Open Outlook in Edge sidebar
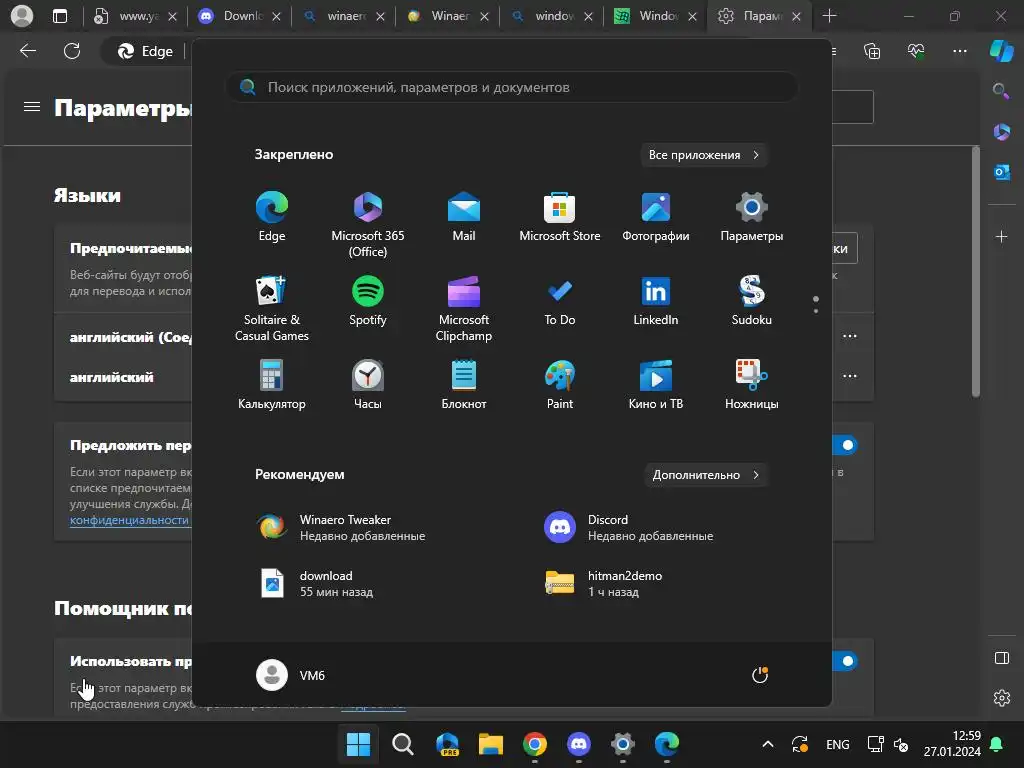Viewport: 1024px width, 768px height. tap(1001, 172)
